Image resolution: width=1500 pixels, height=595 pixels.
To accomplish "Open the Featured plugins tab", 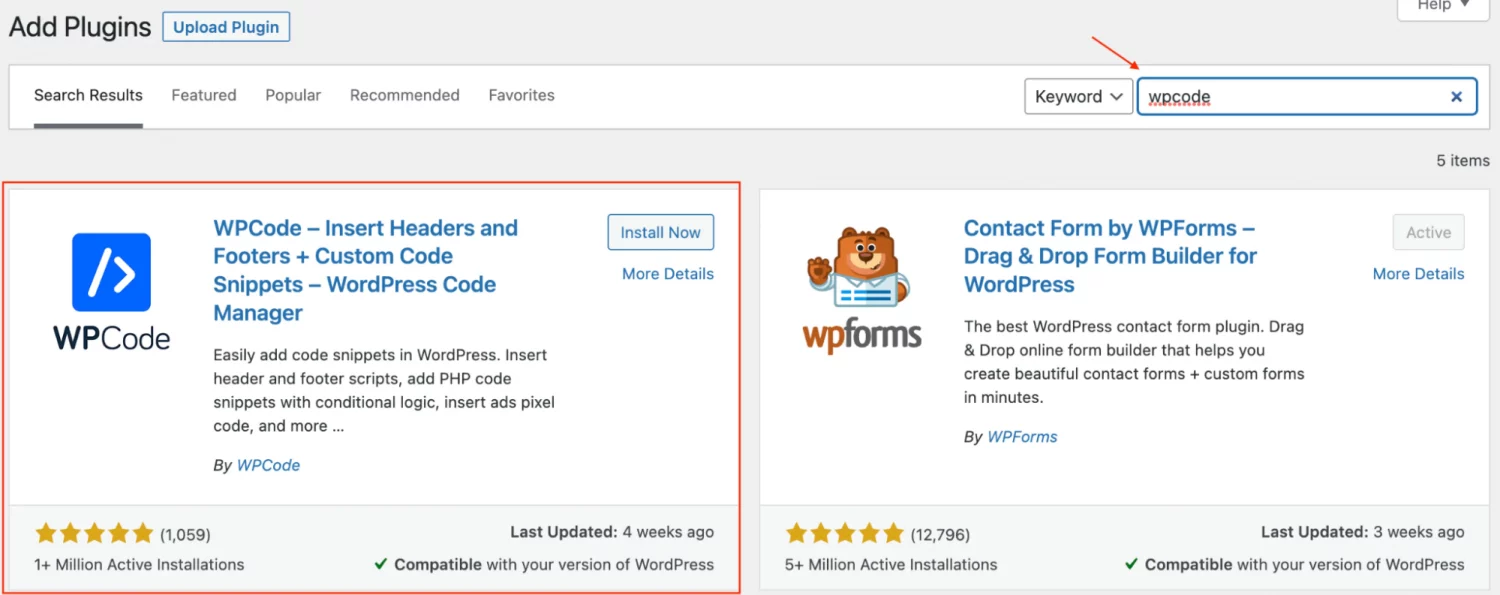I will point(204,96).
